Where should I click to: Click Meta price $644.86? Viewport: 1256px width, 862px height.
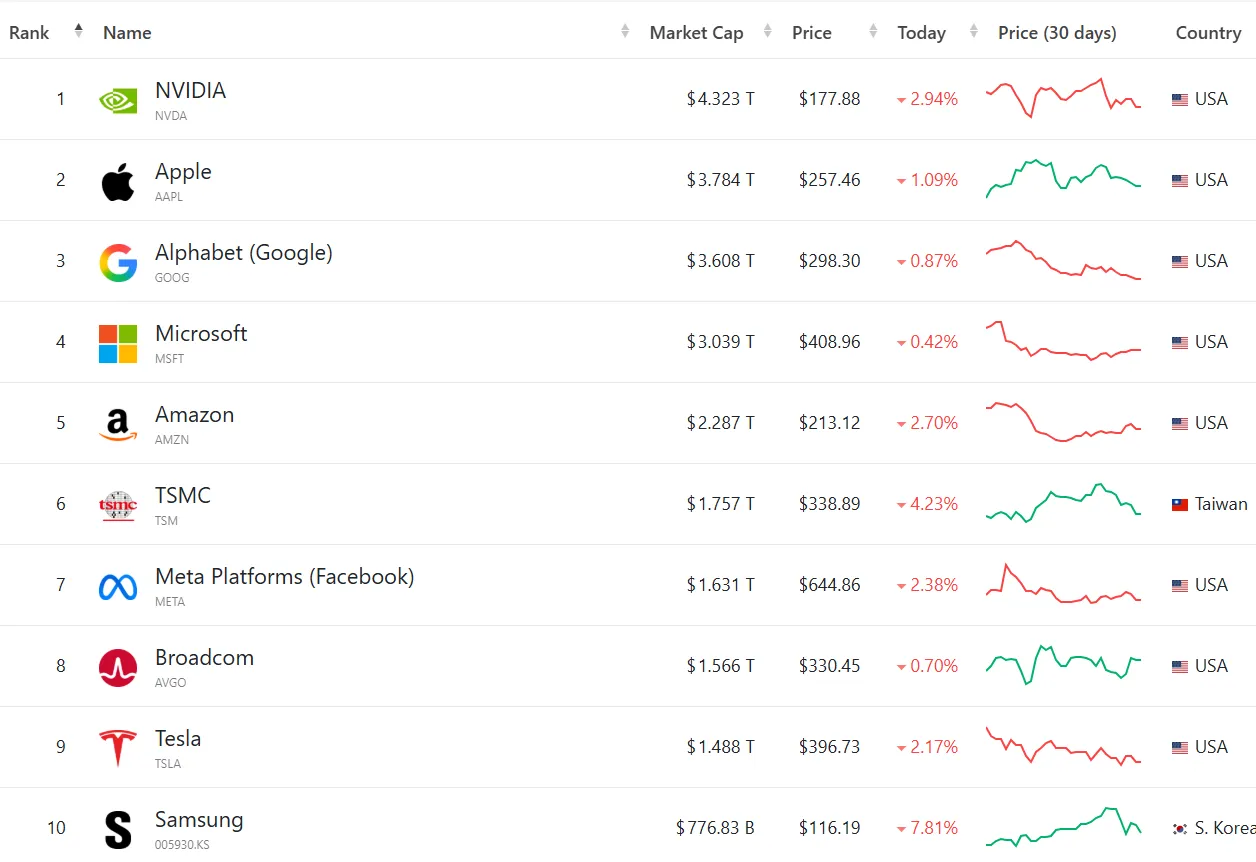pyautogui.click(x=829, y=585)
